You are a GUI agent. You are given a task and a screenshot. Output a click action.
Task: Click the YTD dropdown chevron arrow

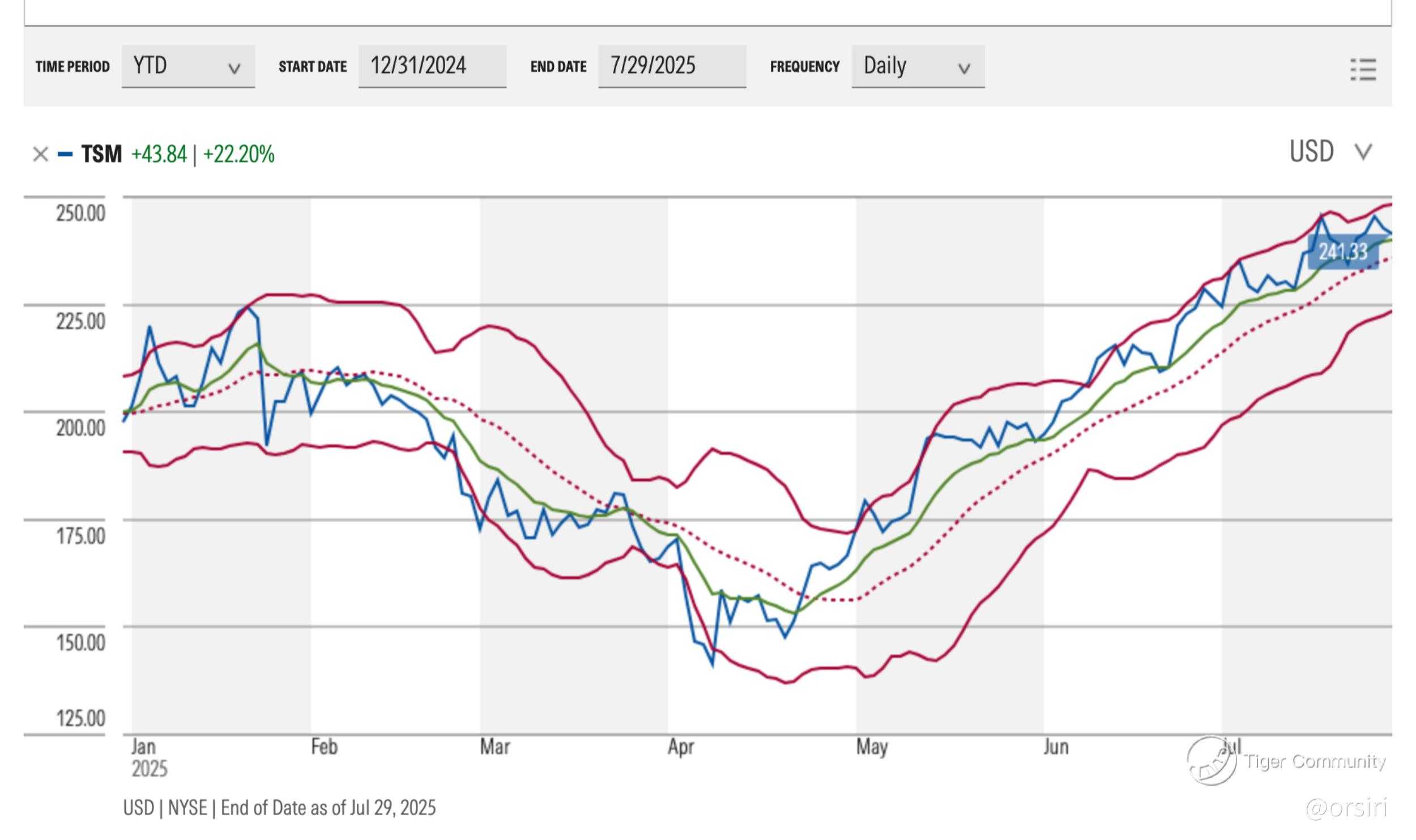(x=234, y=69)
